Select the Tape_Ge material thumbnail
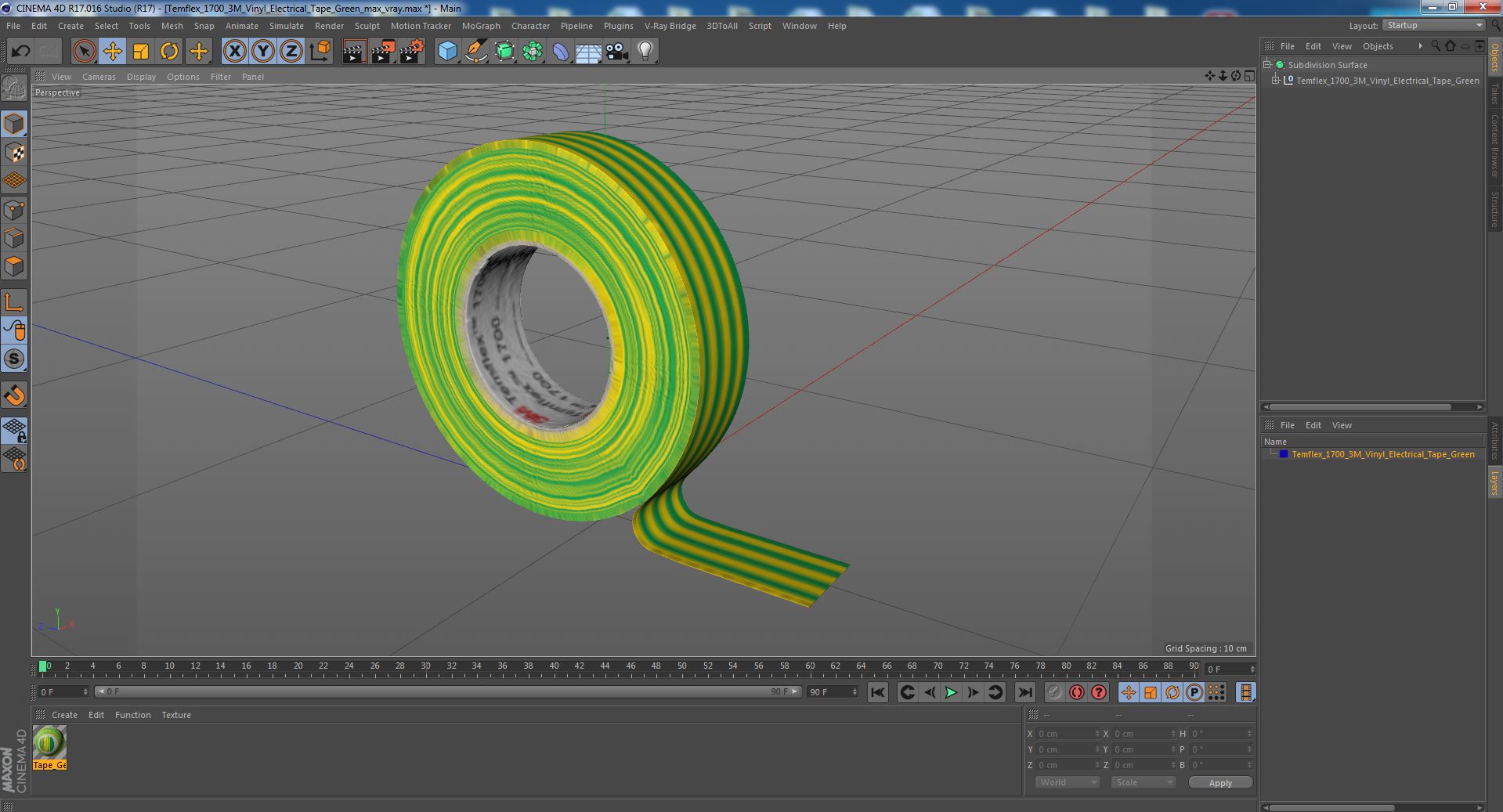The width and height of the screenshot is (1503, 812). pyautogui.click(x=49, y=742)
